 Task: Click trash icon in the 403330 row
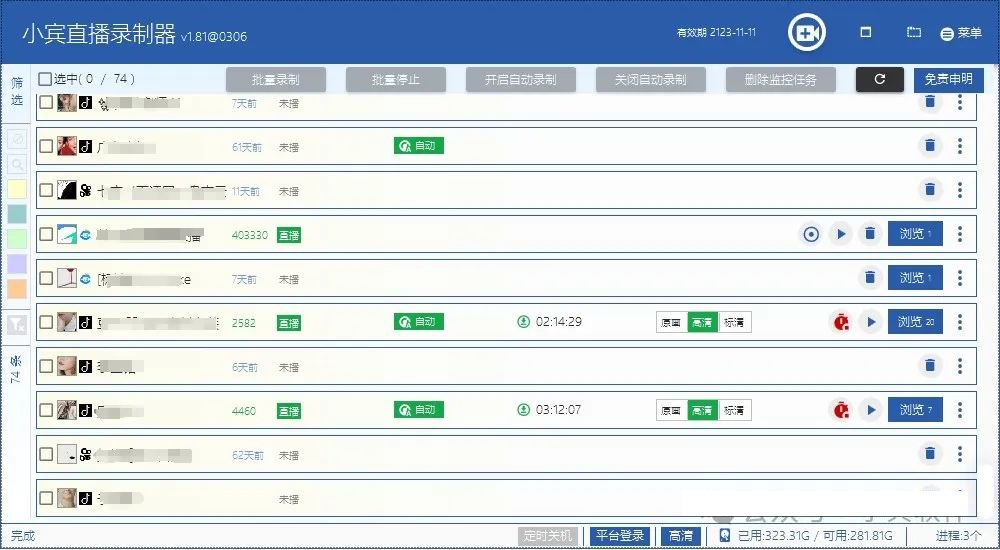click(x=870, y=234)
